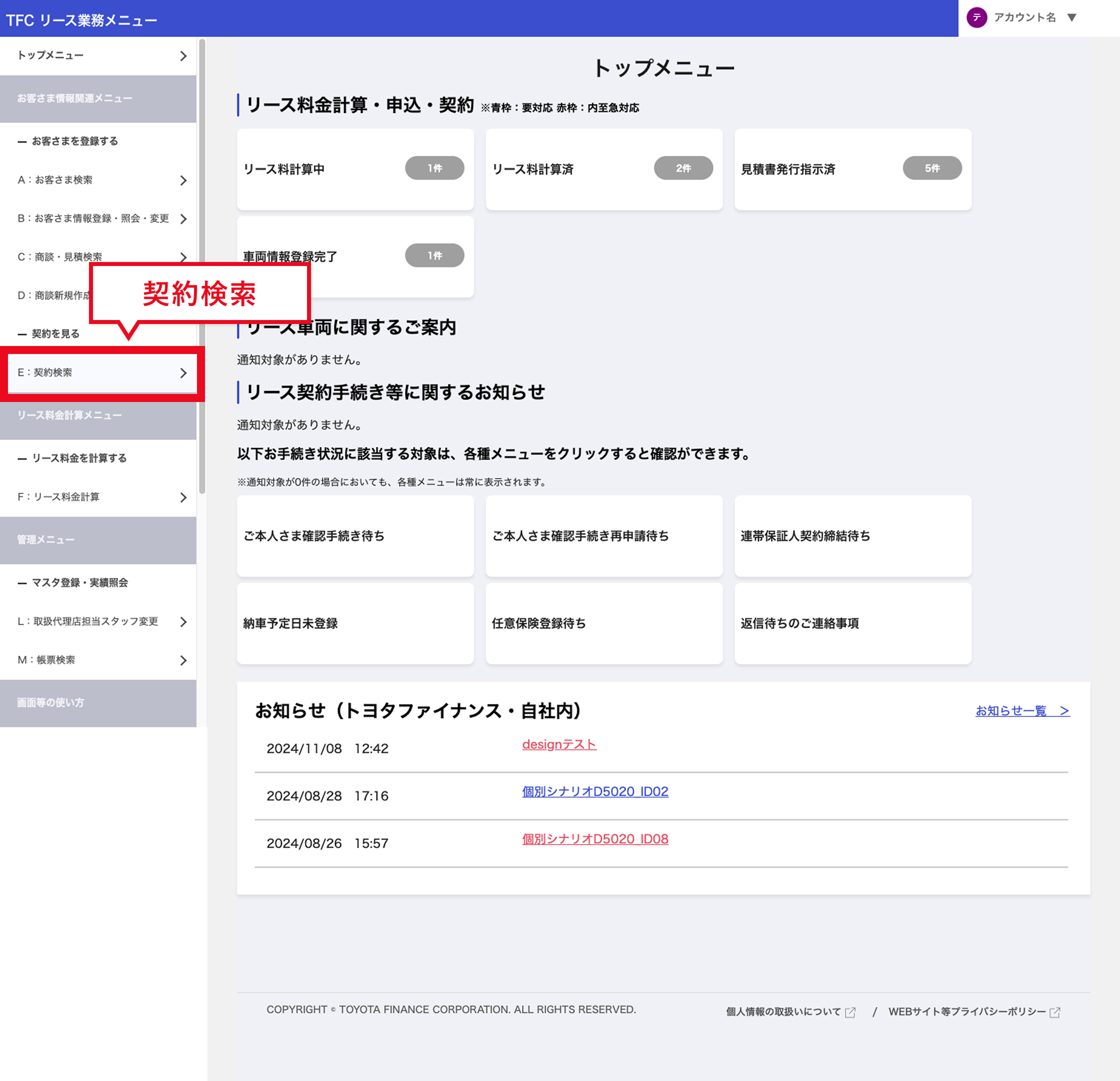
Task: Click the purple account avatar icon
Action: click(976, 17)
